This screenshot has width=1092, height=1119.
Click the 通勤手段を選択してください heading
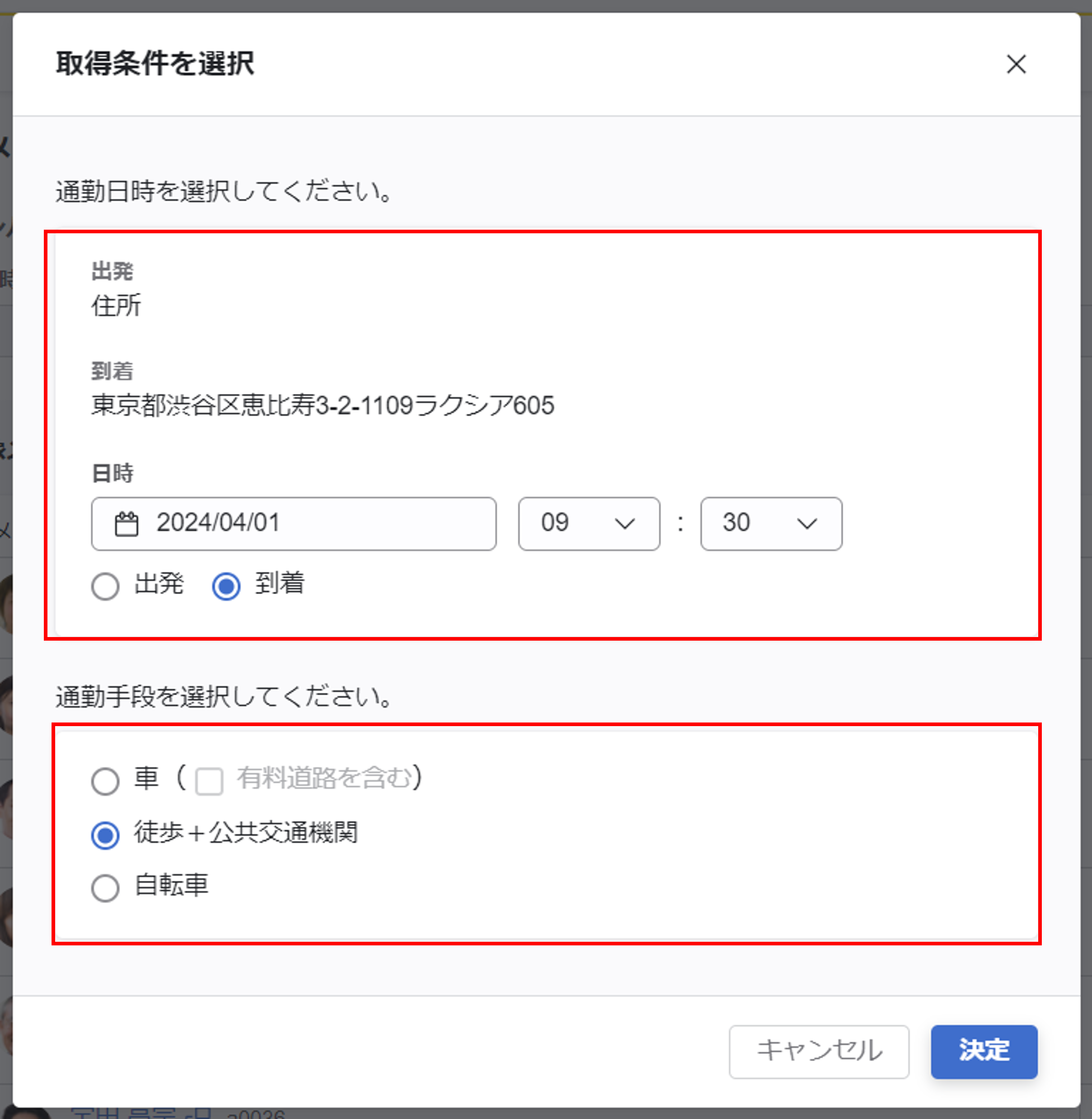[x=224, y=696]
